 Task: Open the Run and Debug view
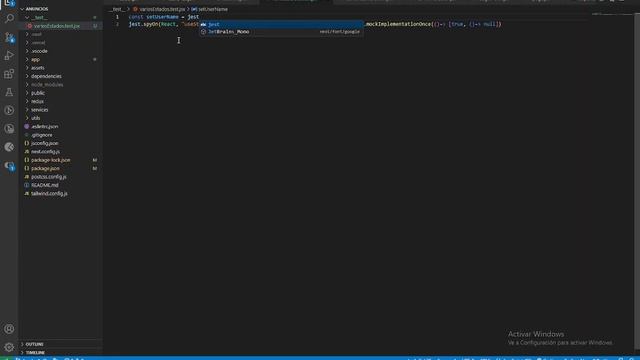[x=9, y=56]
